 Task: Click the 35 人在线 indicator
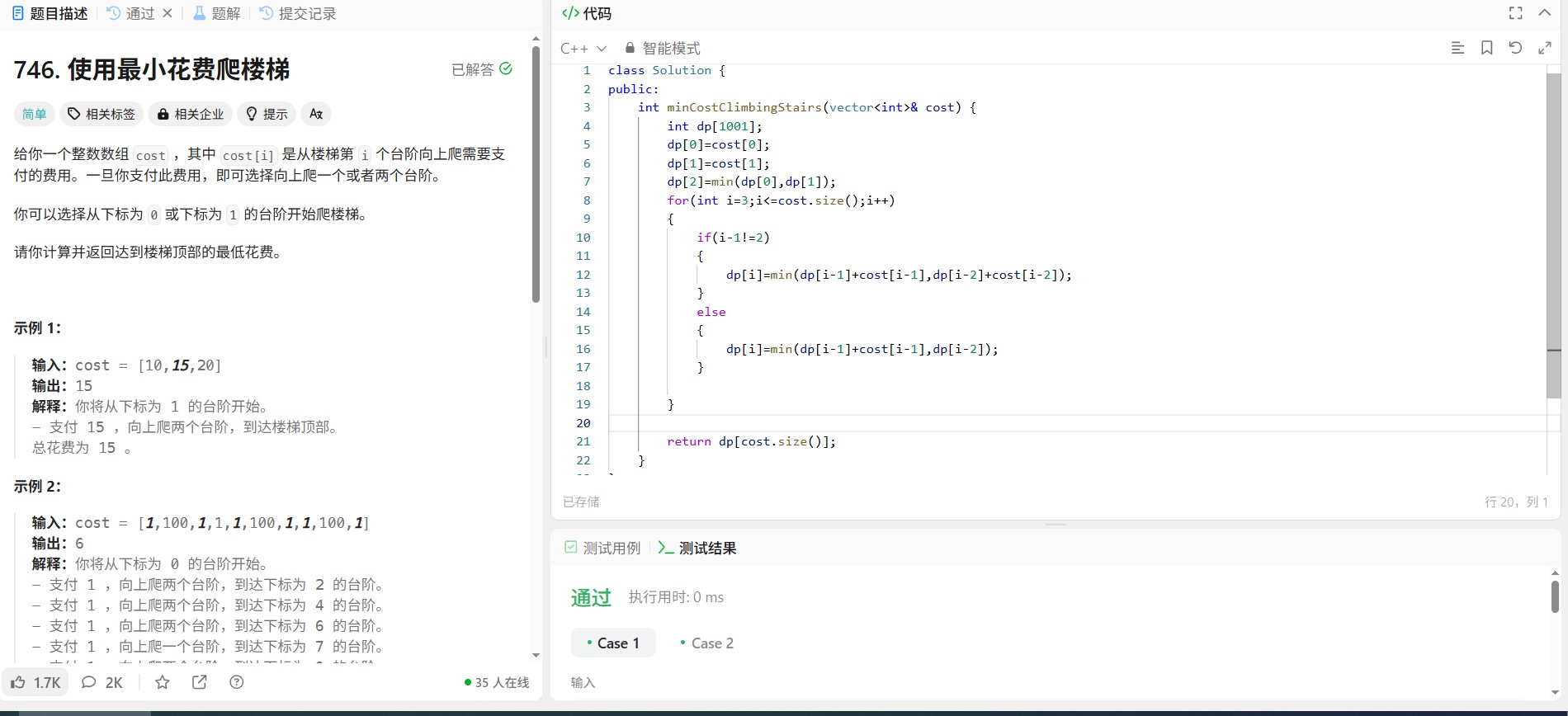click(x=497, y=682)
